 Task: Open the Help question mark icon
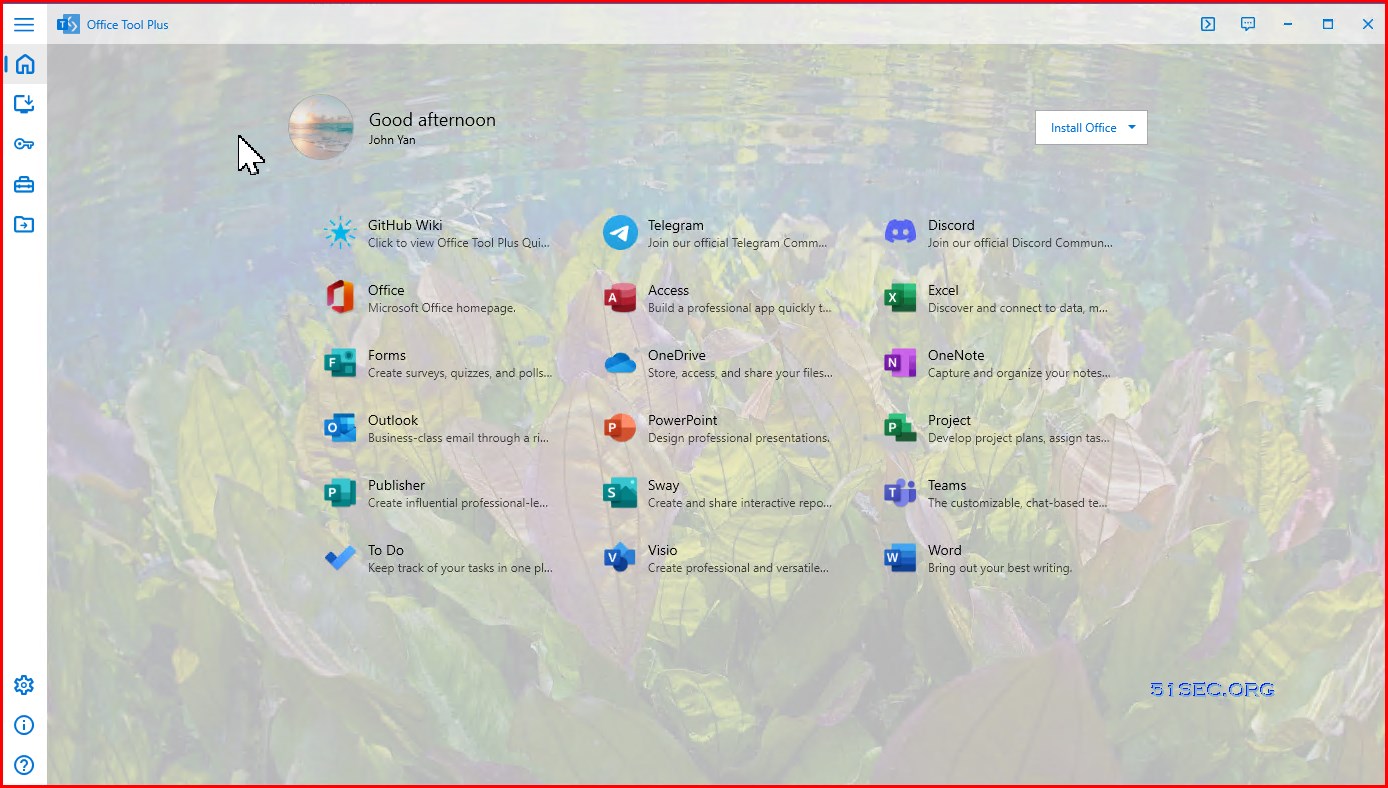pyautogui.click(x=24, y=765)
